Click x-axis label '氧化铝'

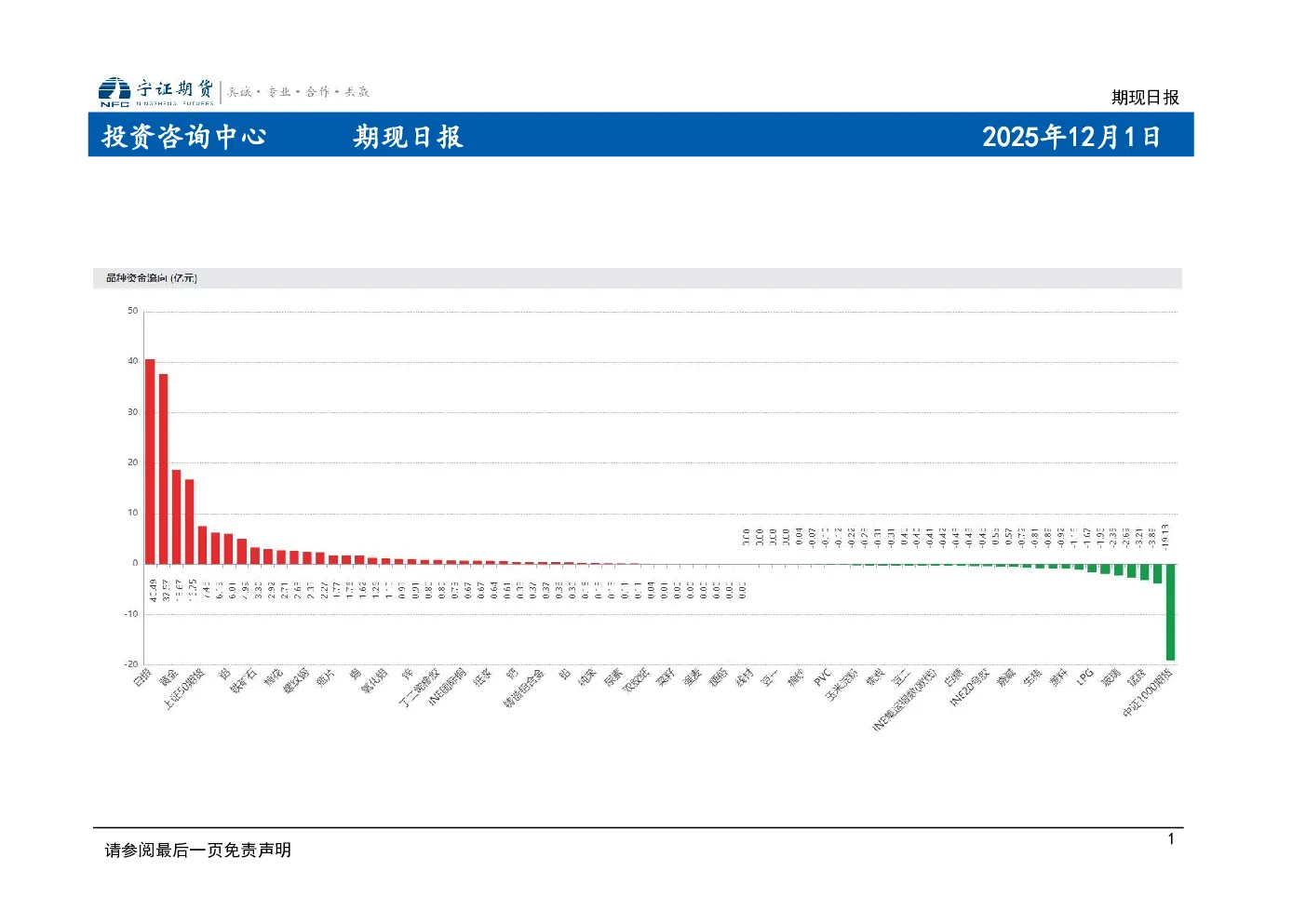(373, 680)
